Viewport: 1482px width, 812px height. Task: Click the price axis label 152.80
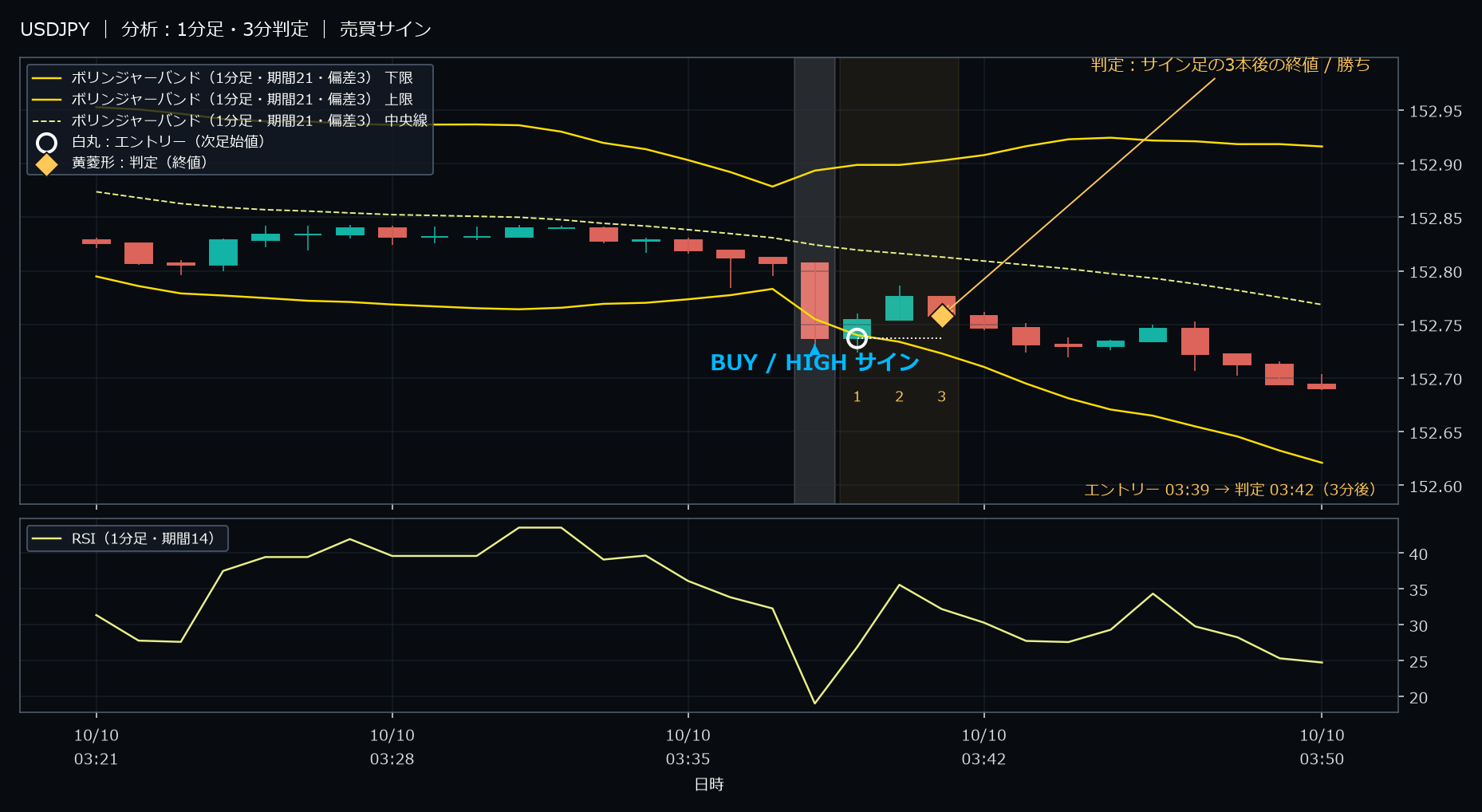[1436, 273]
